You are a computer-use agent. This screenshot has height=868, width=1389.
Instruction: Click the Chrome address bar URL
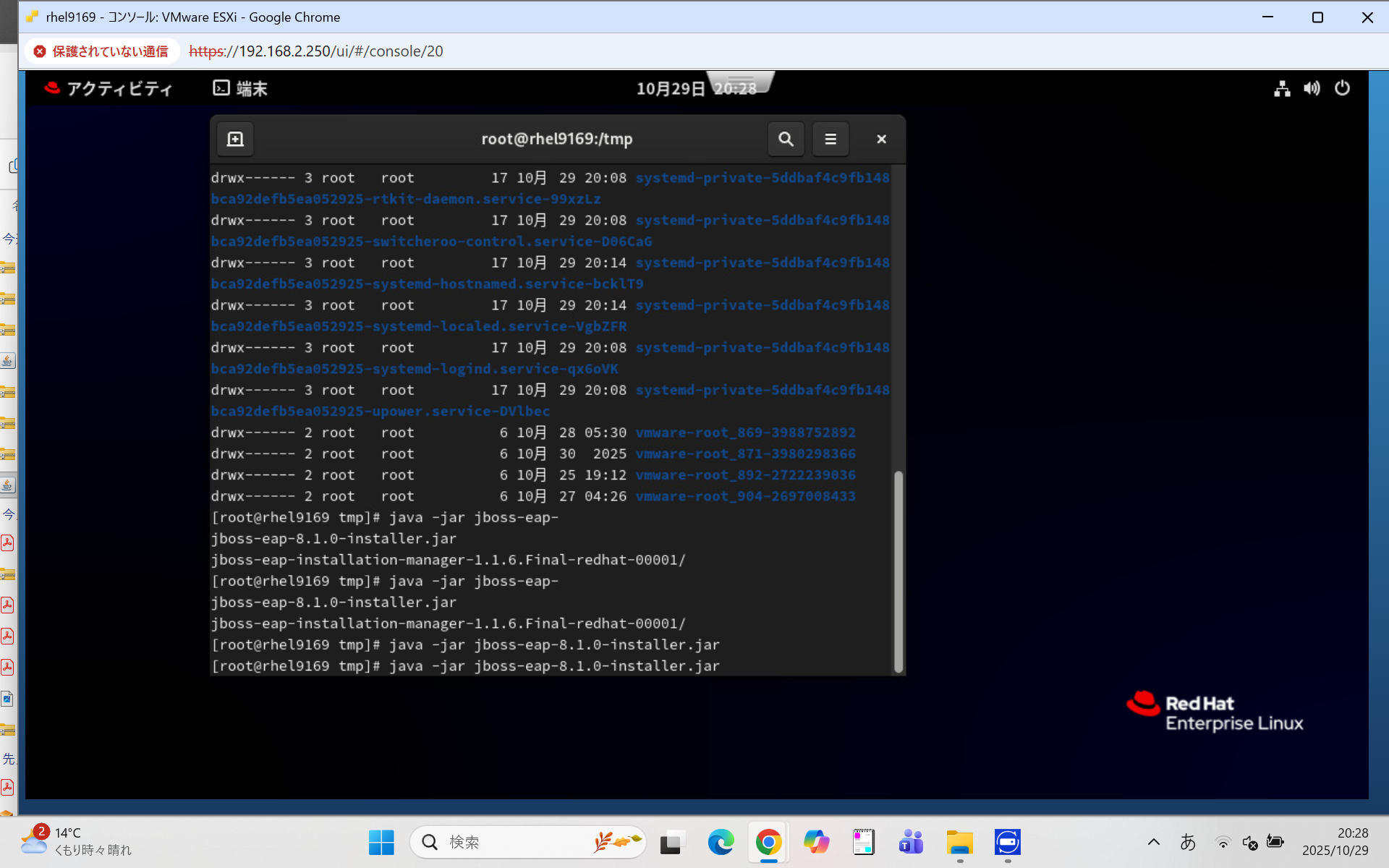(x=316, y=51)
